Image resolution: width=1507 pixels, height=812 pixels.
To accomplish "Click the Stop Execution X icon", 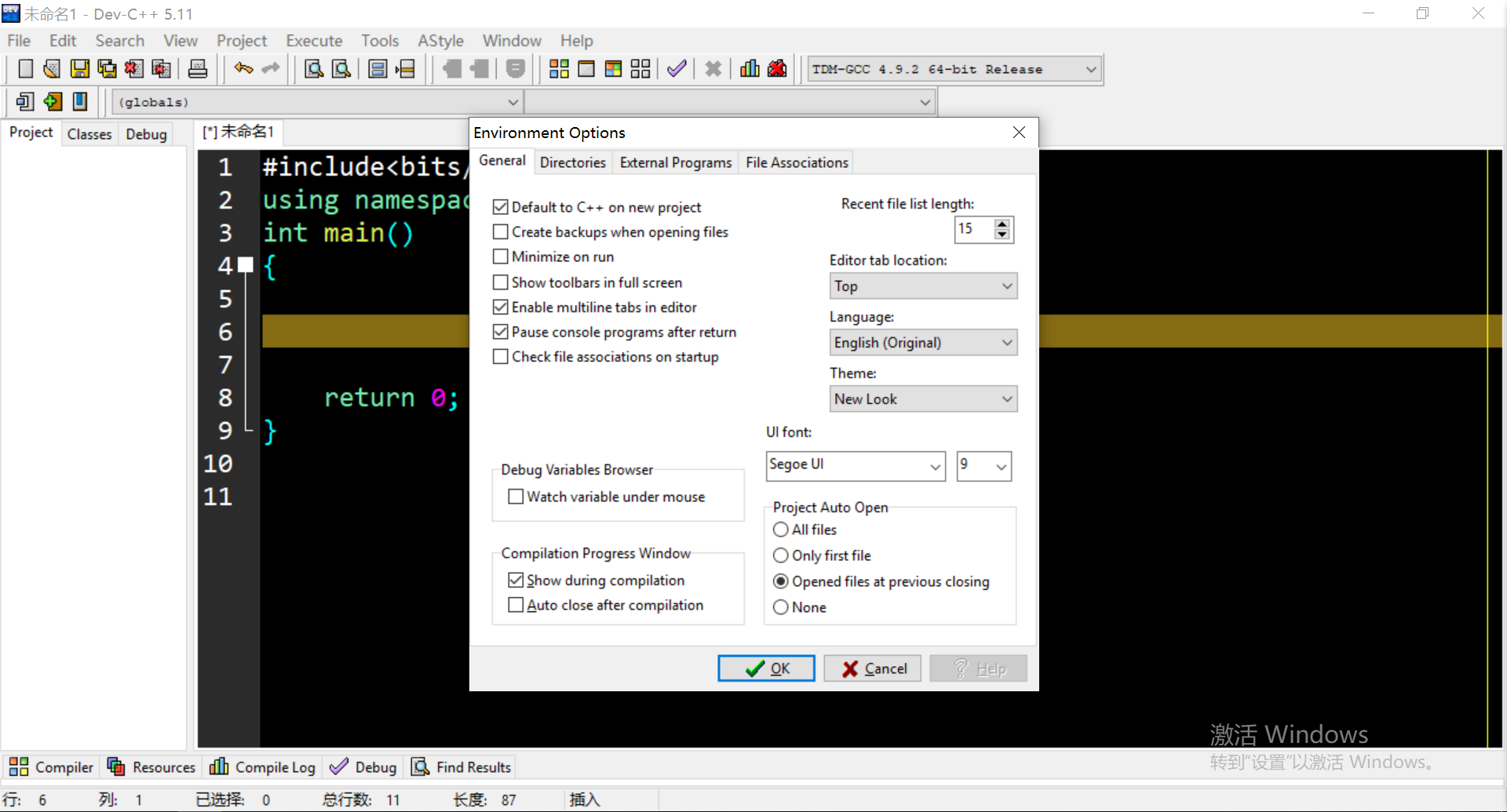I will coord(713,69).
